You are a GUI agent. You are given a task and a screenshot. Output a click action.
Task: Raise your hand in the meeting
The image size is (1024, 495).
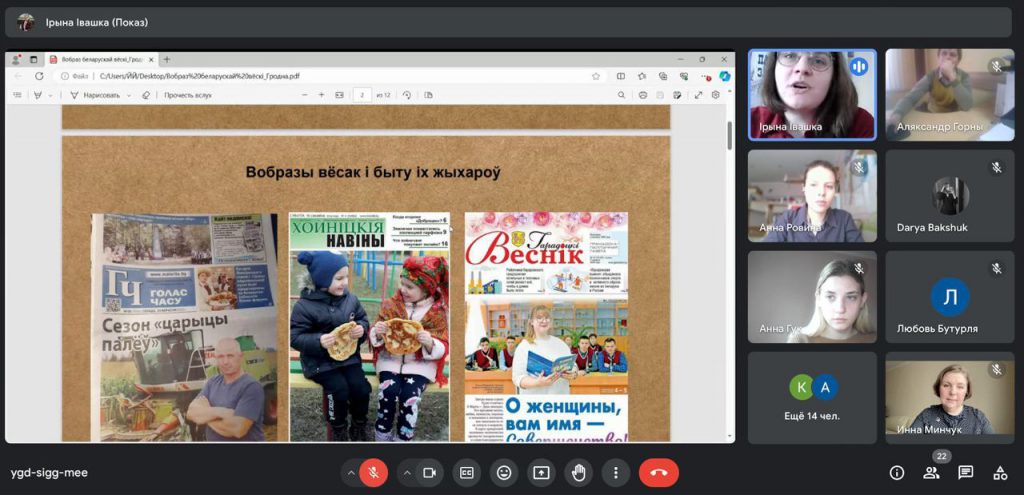click(x=578, y=472)
